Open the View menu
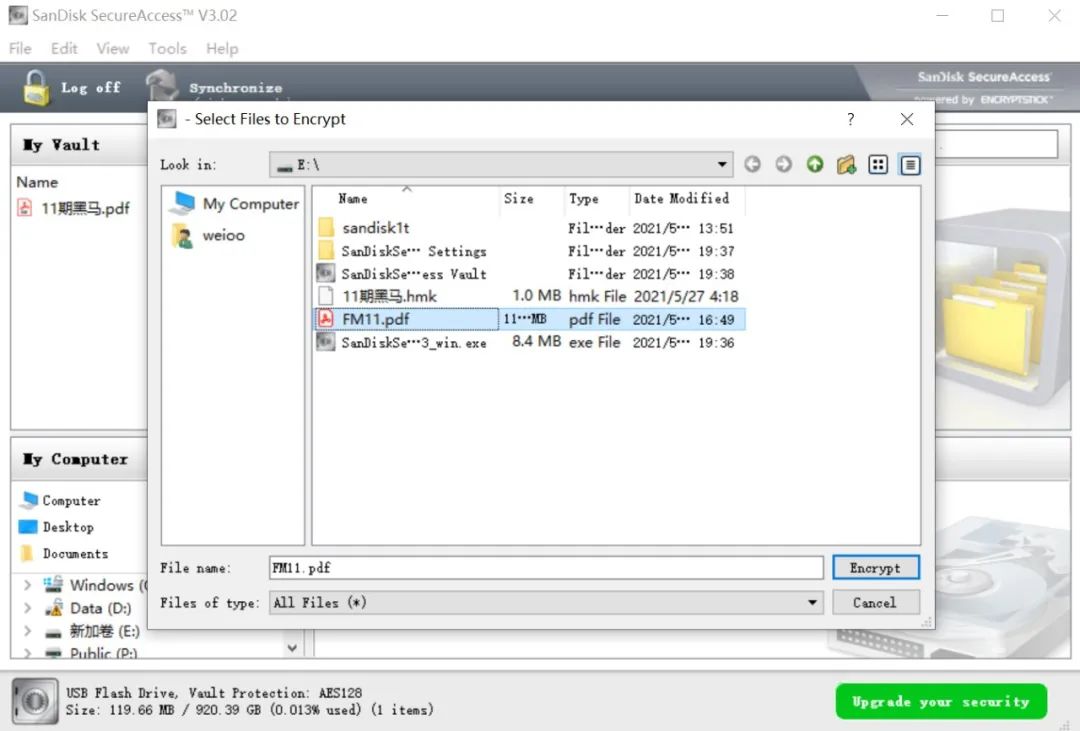This screenshot has width=1080, height=731. pos(113,48)
